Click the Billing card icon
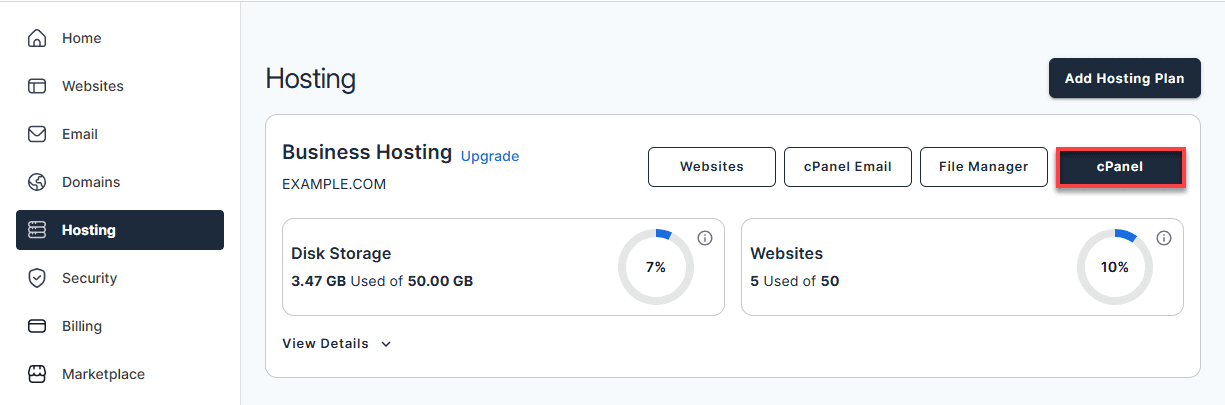The width and height of the screenshot is (1225, 405). pos(37,326)
